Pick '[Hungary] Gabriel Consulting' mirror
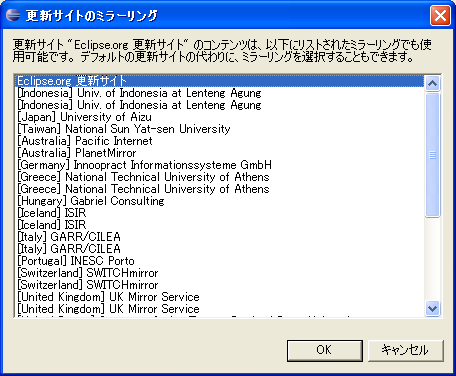The height and width of the screenshot is (376, 456). [220, 201]
